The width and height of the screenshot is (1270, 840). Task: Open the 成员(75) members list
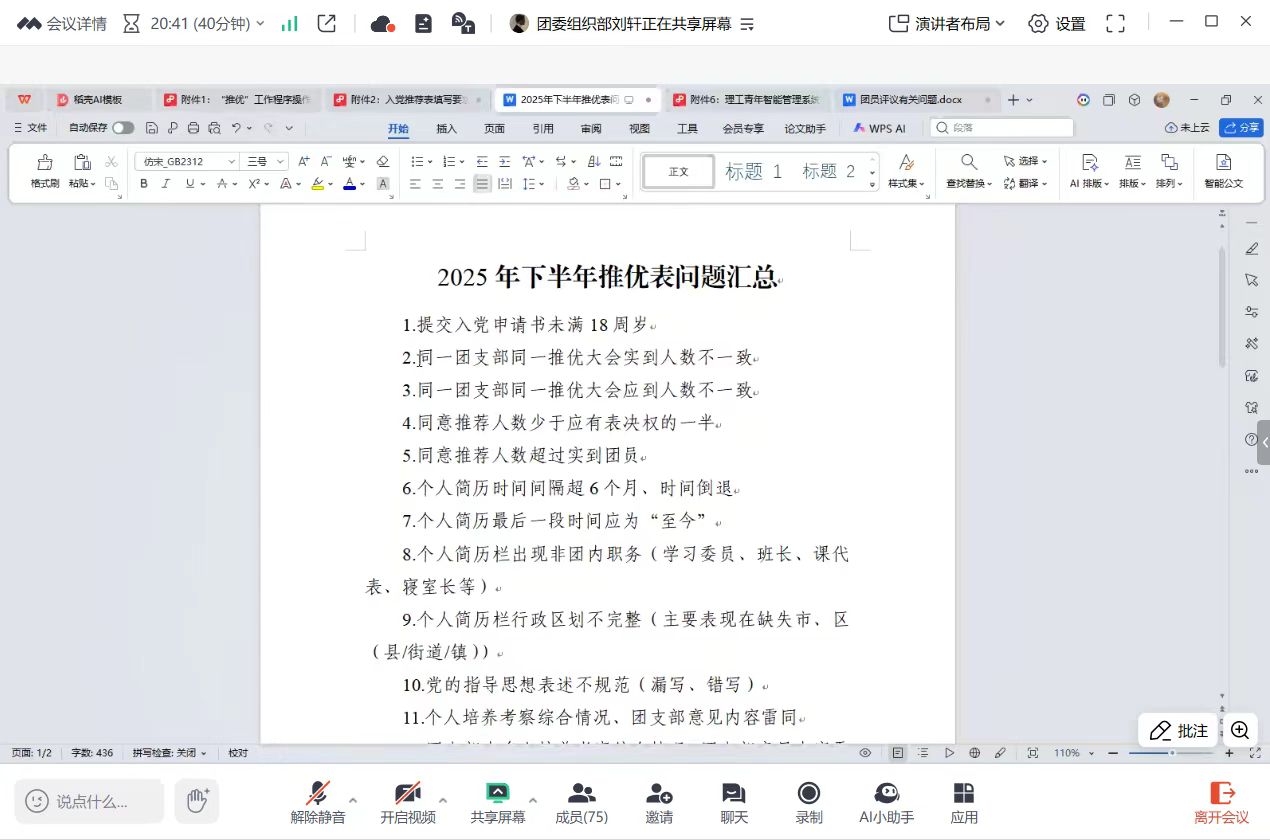(x=581, y=803)
